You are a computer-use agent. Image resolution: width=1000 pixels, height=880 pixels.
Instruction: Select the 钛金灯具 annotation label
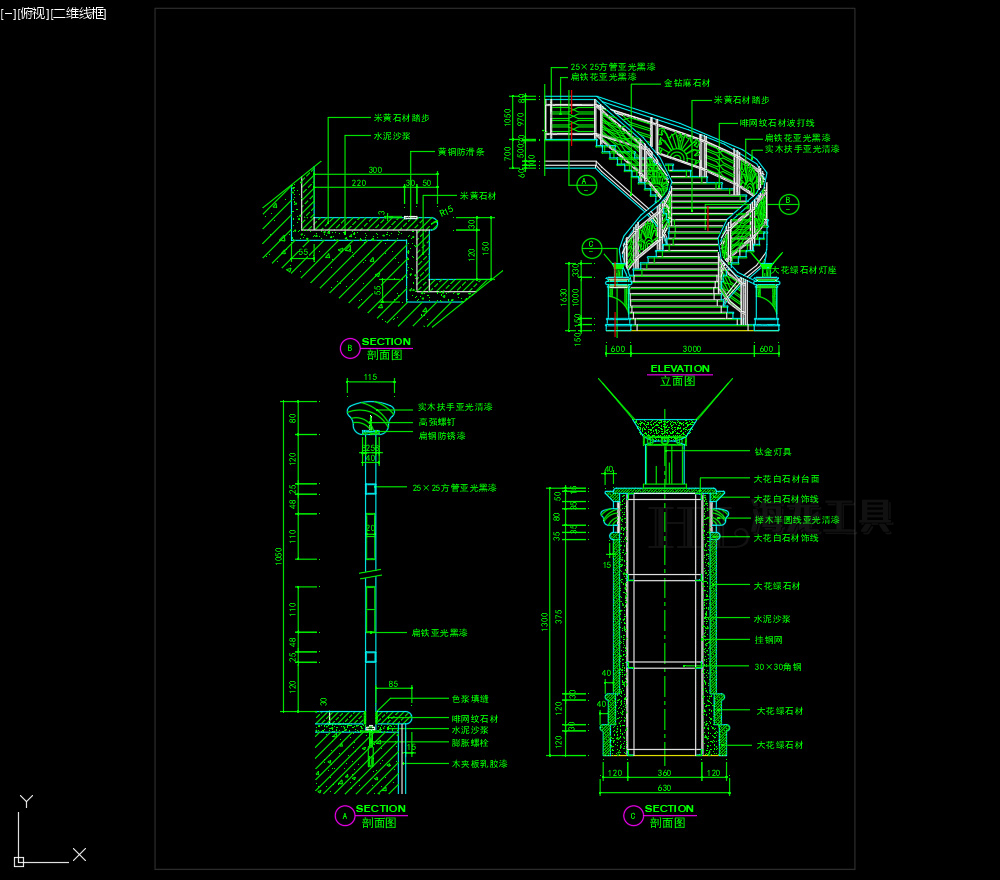coord(772,452)
